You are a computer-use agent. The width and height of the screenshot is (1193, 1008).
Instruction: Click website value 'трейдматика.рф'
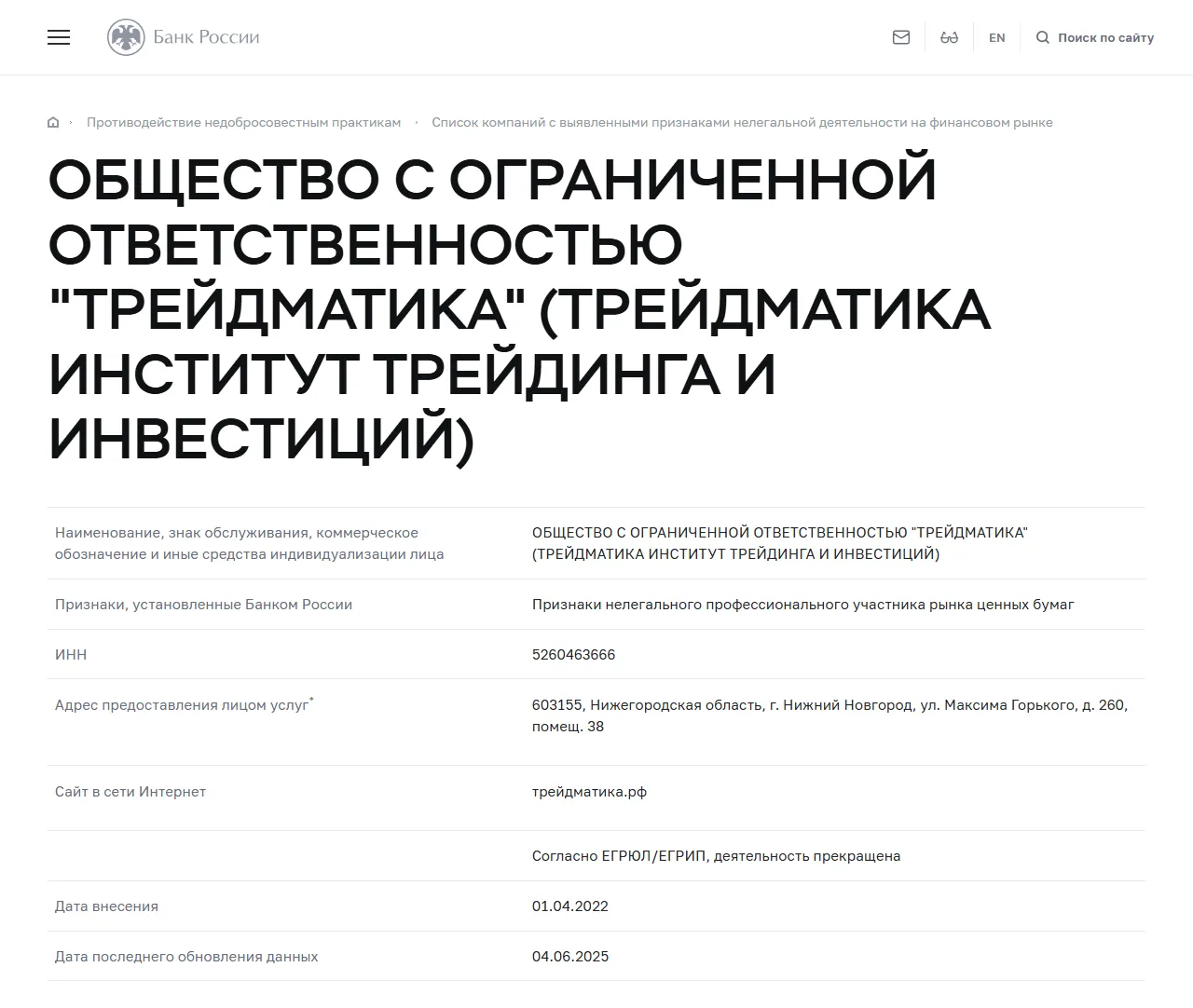point(589,792)
